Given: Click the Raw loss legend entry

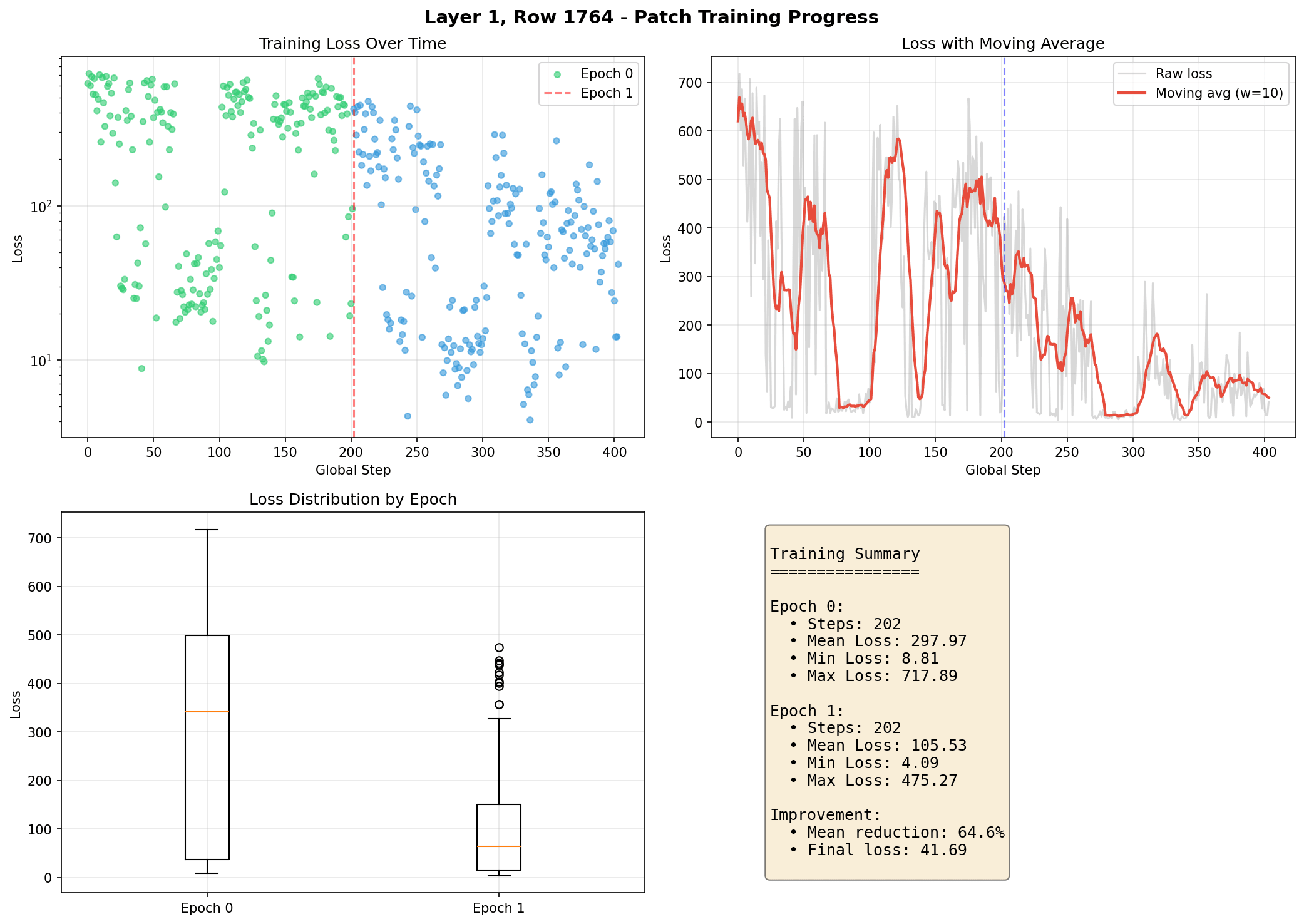Looking at the screenshot, I should (x=1183, y=74).
